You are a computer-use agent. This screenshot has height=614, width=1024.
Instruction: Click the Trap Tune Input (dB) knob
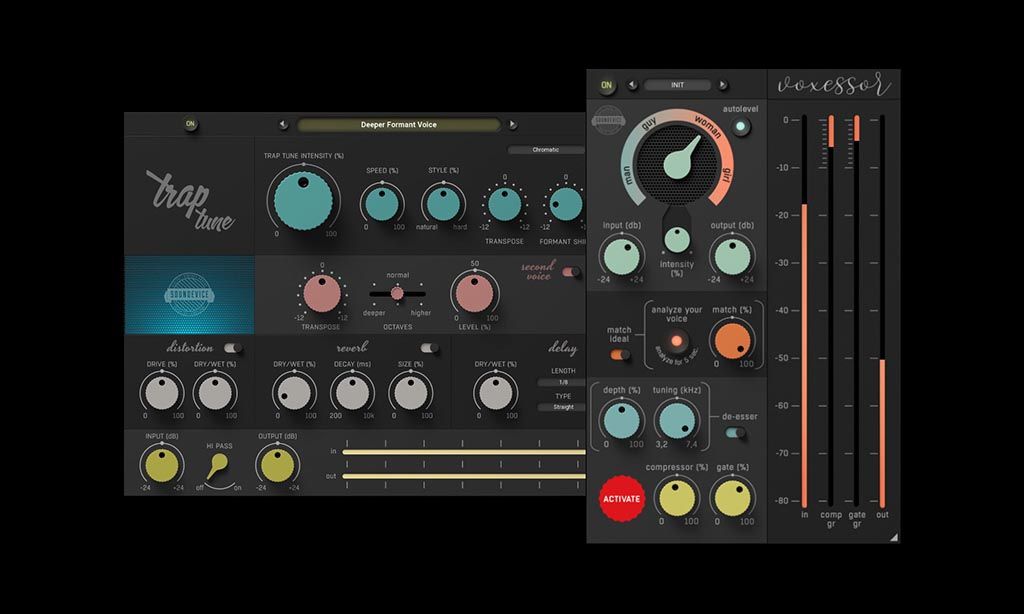pyautogui.click(x=162, y=465)
